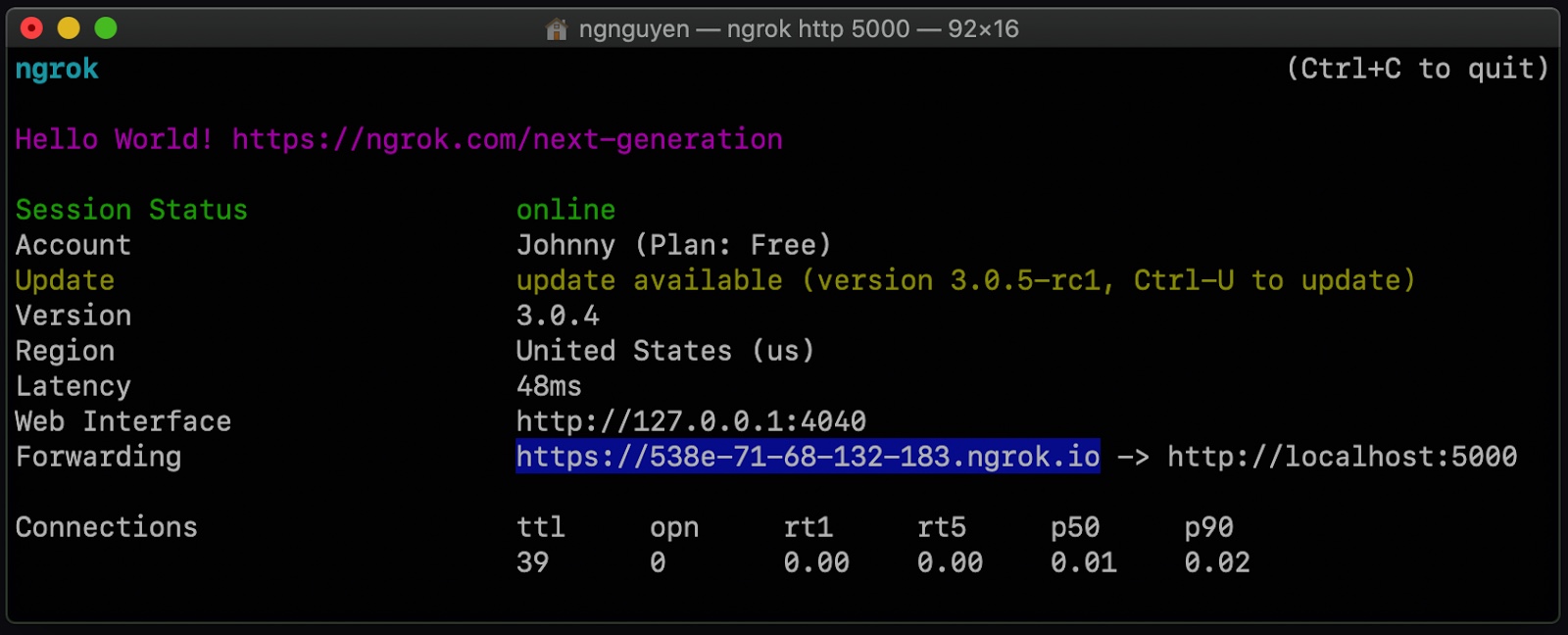Click the 'opn' column header
The width and height of the screenshot is (1568, 635).
click(674, 529)
